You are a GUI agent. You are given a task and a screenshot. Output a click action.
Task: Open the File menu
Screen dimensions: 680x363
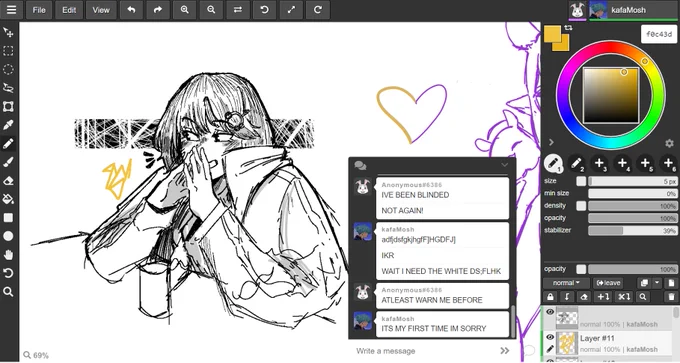(x=39, y=10)
